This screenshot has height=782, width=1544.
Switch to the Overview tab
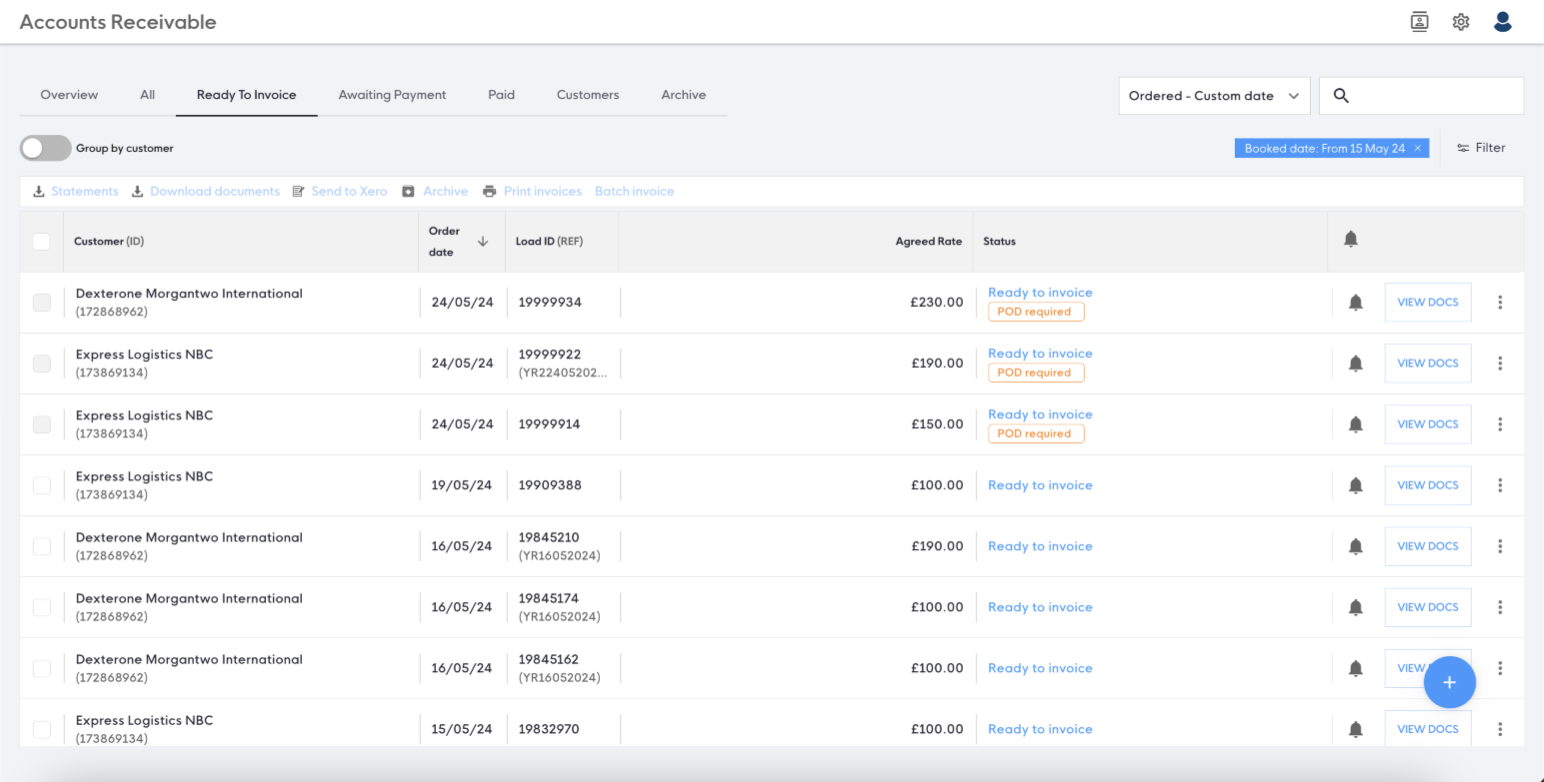pos(69,95)
